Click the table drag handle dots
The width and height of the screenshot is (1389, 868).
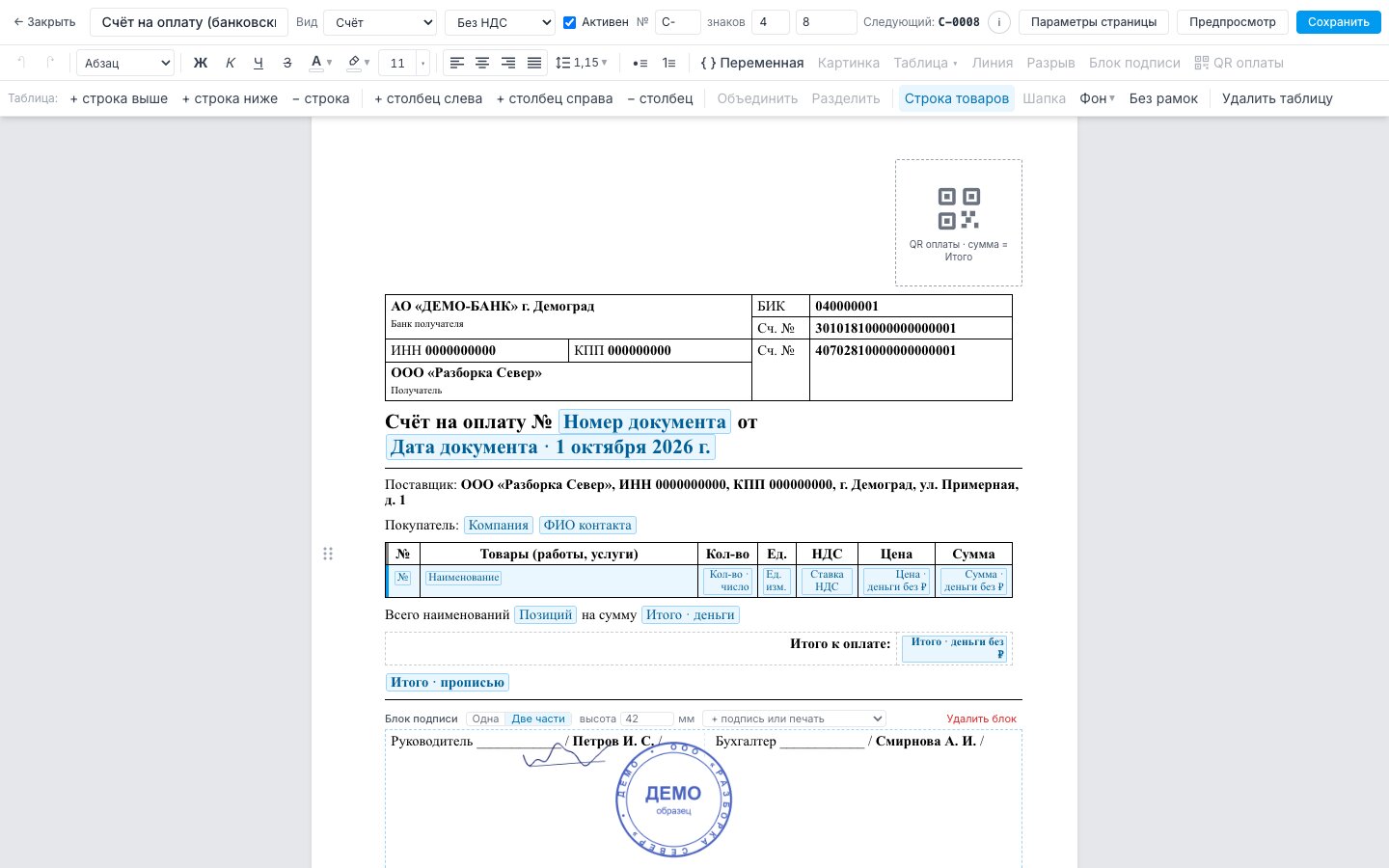[x=328, y=554]
